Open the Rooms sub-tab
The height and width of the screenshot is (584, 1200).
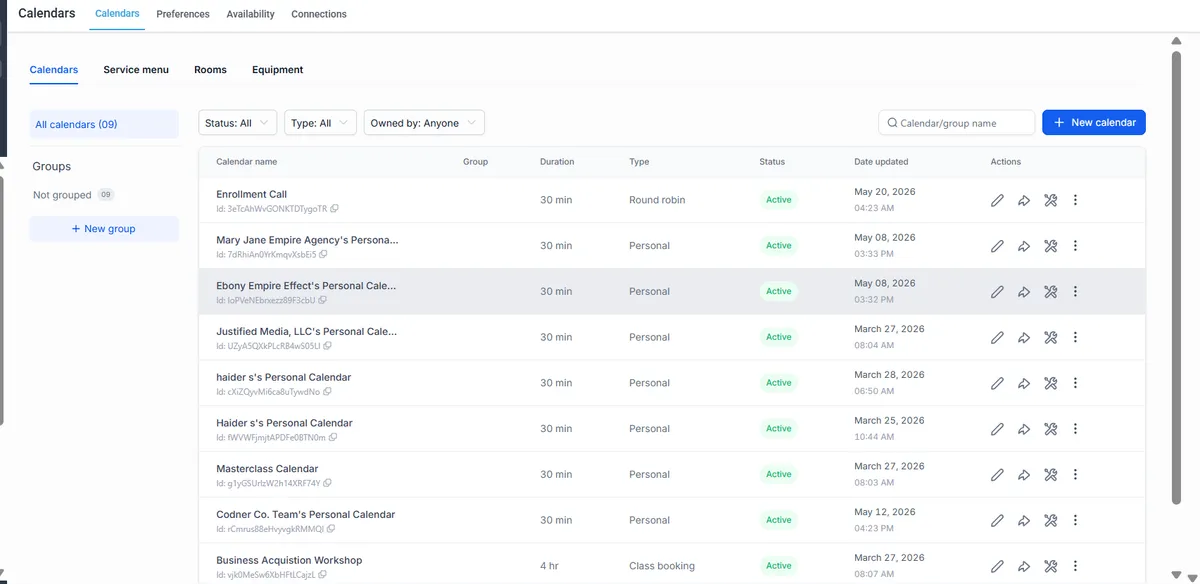click(210, 70)
